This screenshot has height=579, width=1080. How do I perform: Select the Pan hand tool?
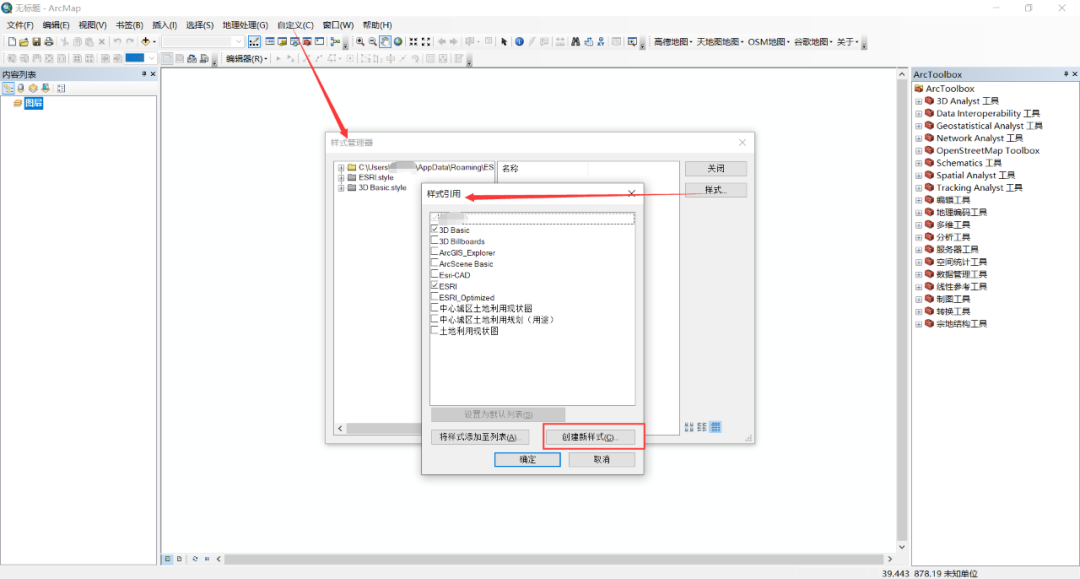[385, 42]
